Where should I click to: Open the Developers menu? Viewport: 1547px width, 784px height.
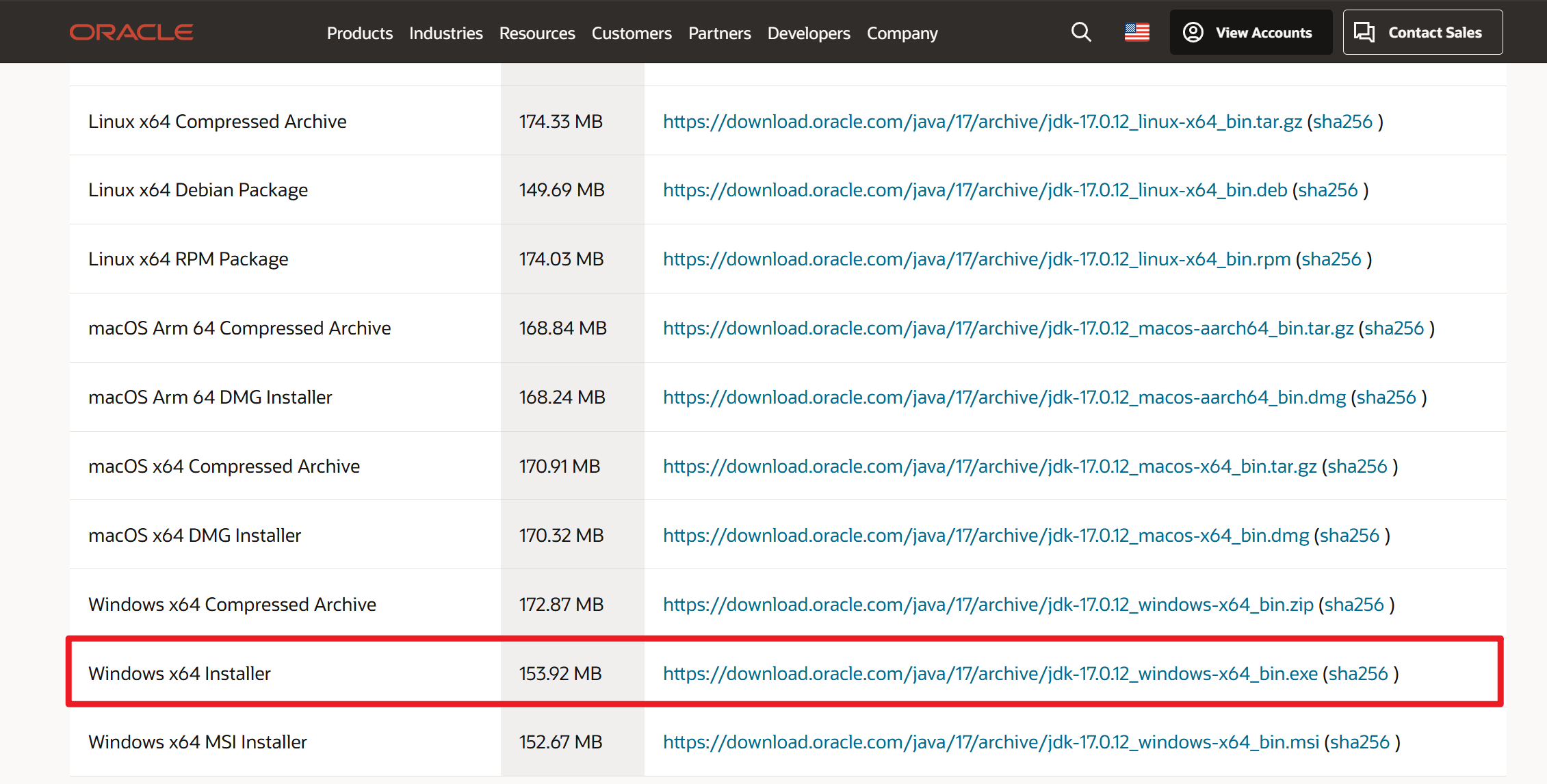click(x=809, y=33)
